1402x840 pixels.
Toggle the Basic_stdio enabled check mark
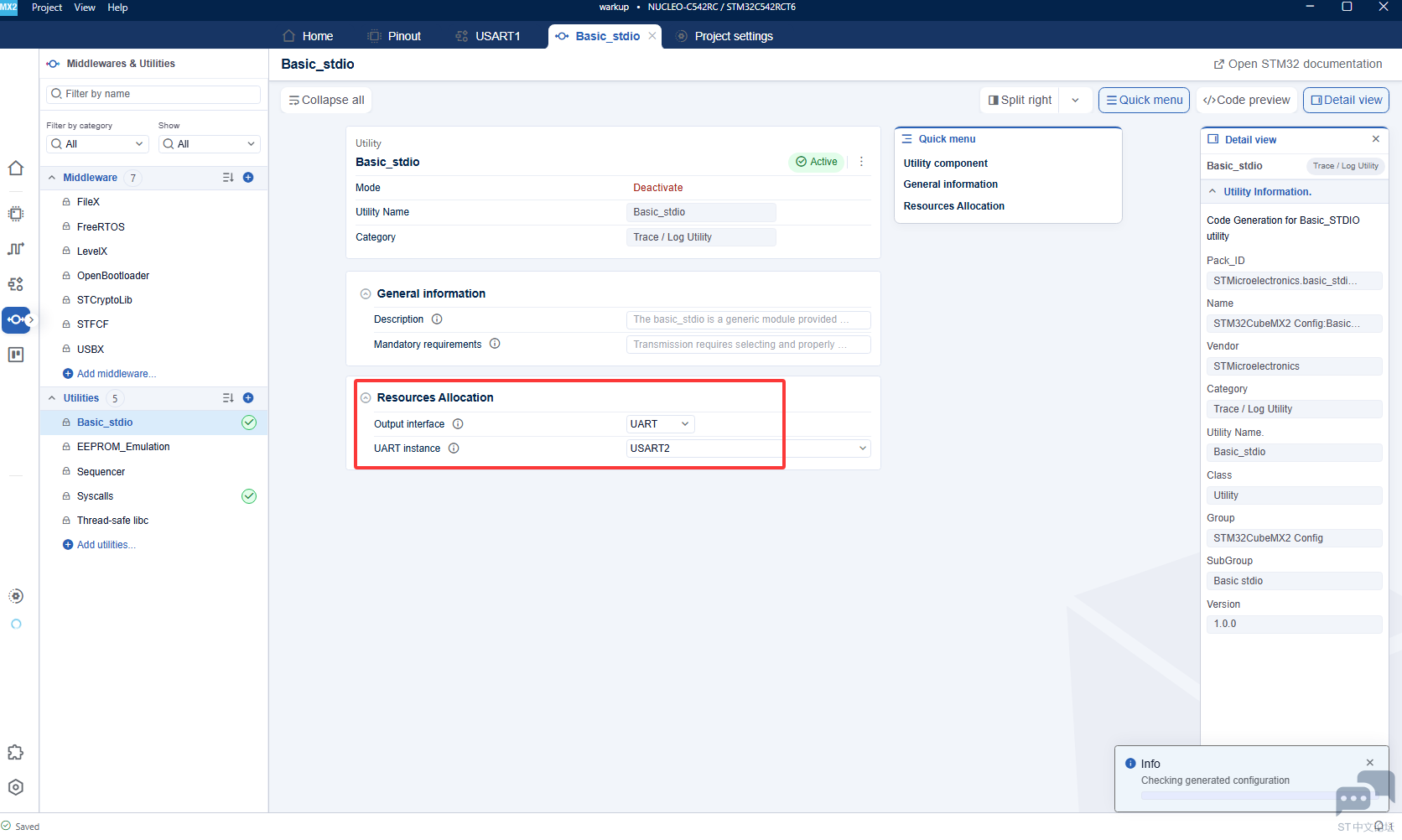coord(249,423)
